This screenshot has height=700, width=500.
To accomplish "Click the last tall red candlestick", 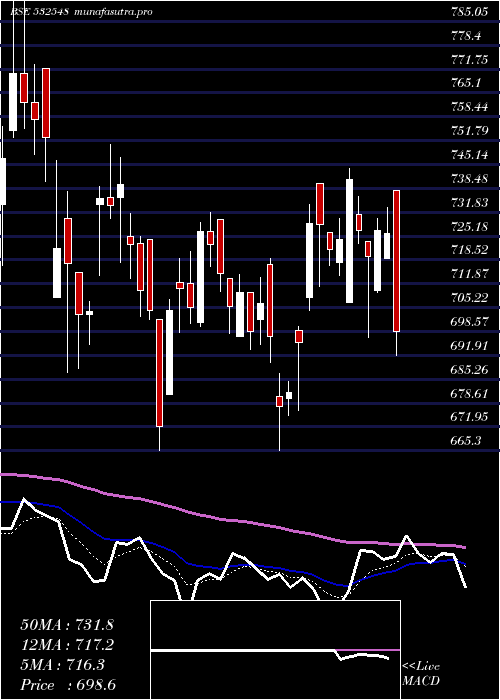I will (x=396, y=261).
